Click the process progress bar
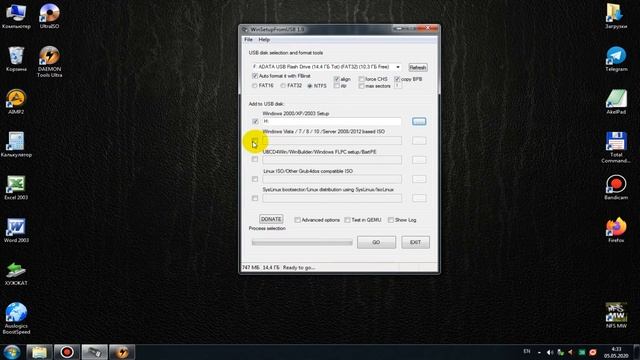The width and height of the screenshot is (640, 360). (x=302, y=242)
